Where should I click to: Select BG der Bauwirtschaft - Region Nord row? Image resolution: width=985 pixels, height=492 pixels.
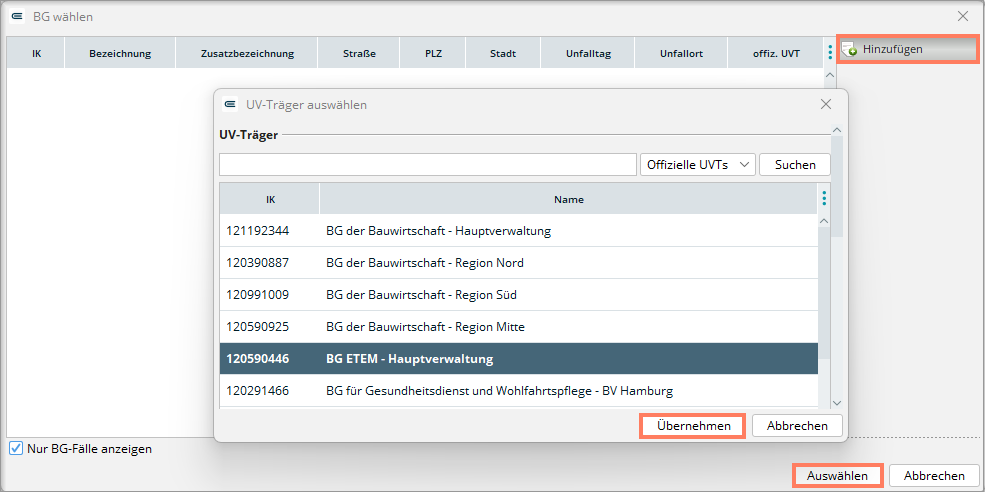click(518, 263)
